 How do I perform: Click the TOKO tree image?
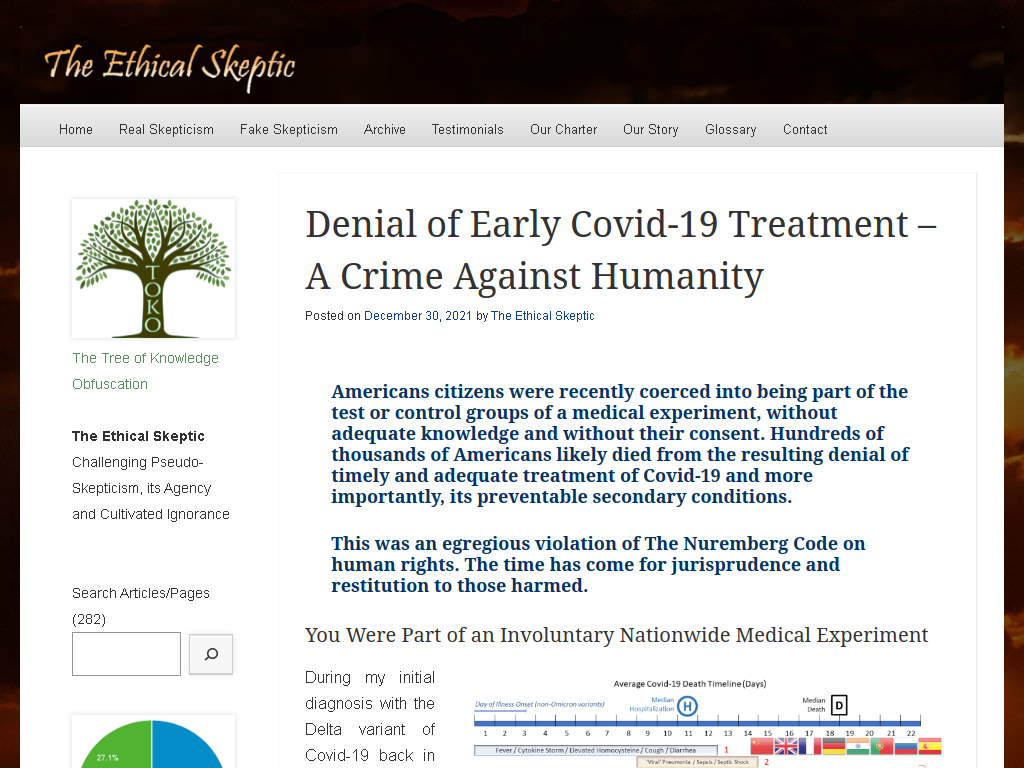pyautogui.click(x=153, y=268)
